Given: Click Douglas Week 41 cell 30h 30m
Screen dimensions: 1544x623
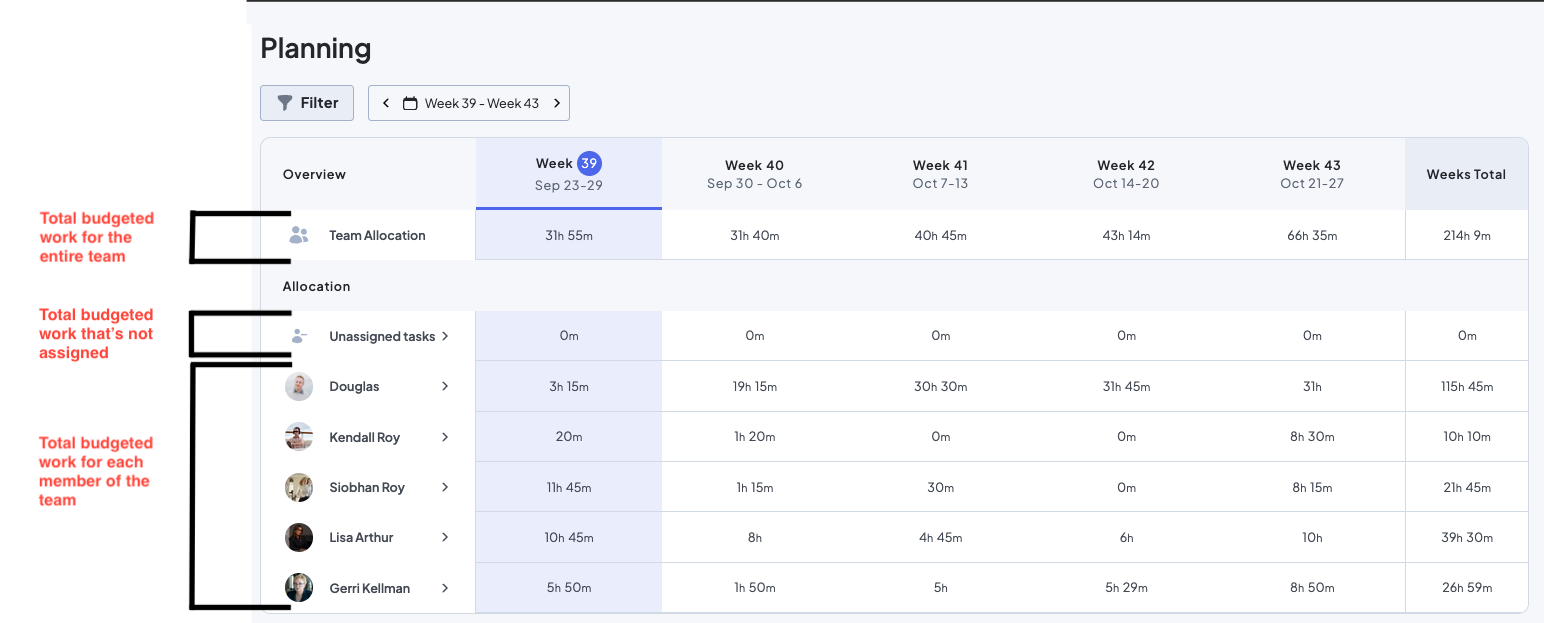Looking at the screenshot, I should click(940, 387).
